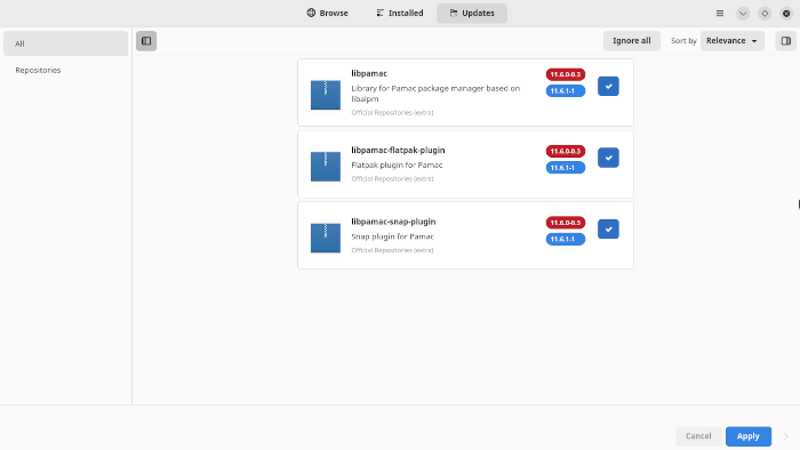This screenshot has width=800, height=450.
Task: Click libpamac-flatpak-plugin blue new version badge
Action: [565, 167]
